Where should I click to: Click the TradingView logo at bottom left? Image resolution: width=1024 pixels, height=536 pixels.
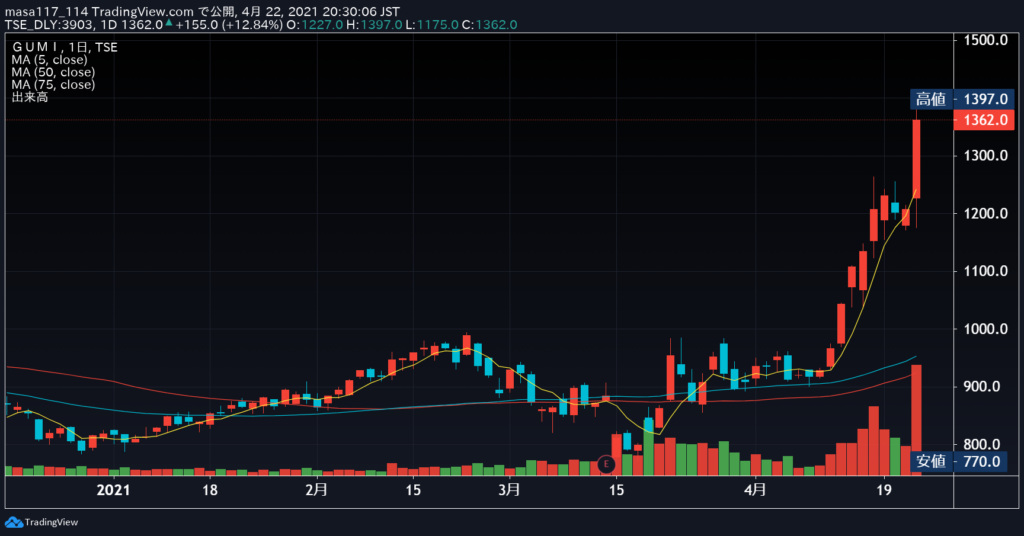[x=41, y=522]
